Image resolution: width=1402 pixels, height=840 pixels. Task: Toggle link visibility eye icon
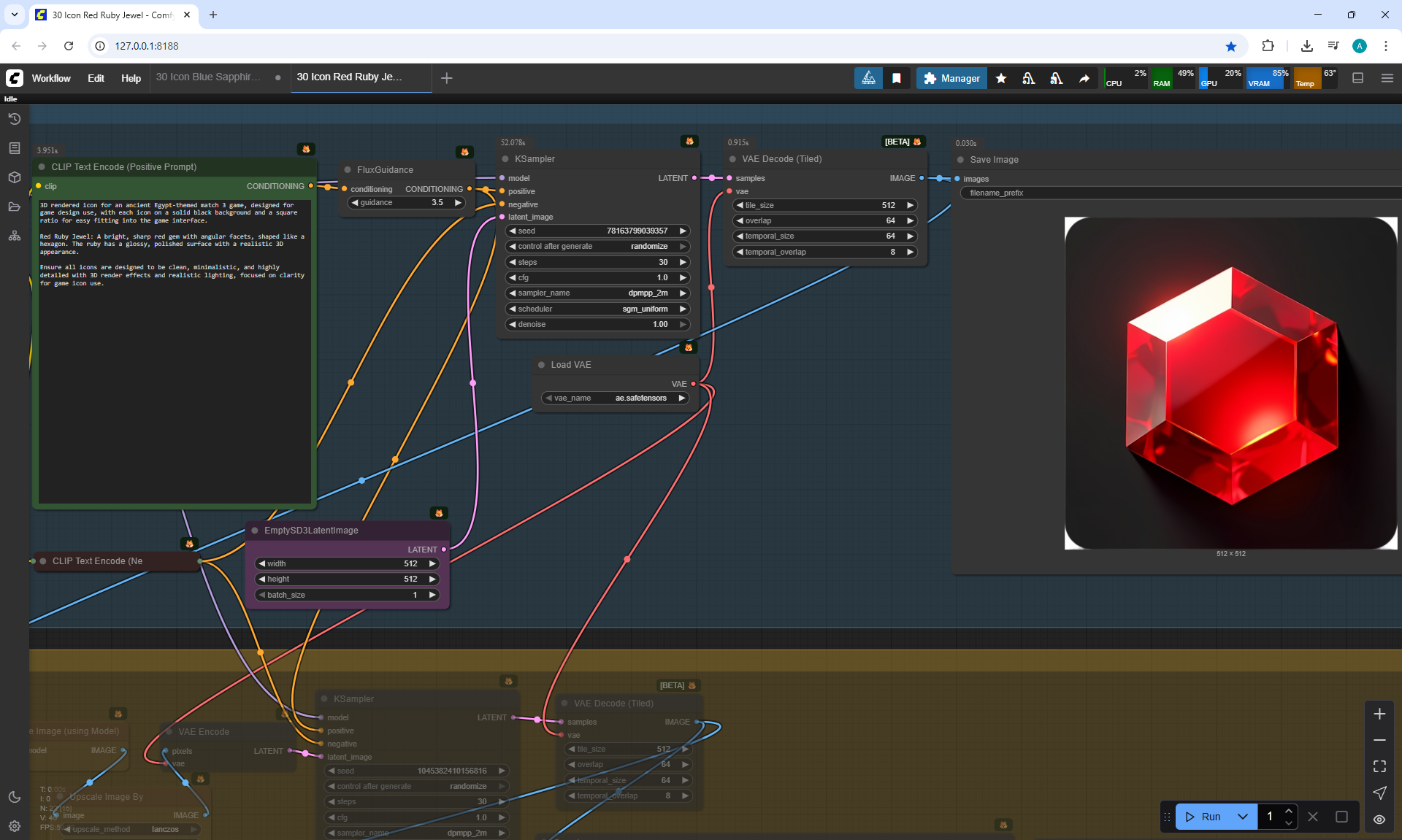[x=1379, y=819]
